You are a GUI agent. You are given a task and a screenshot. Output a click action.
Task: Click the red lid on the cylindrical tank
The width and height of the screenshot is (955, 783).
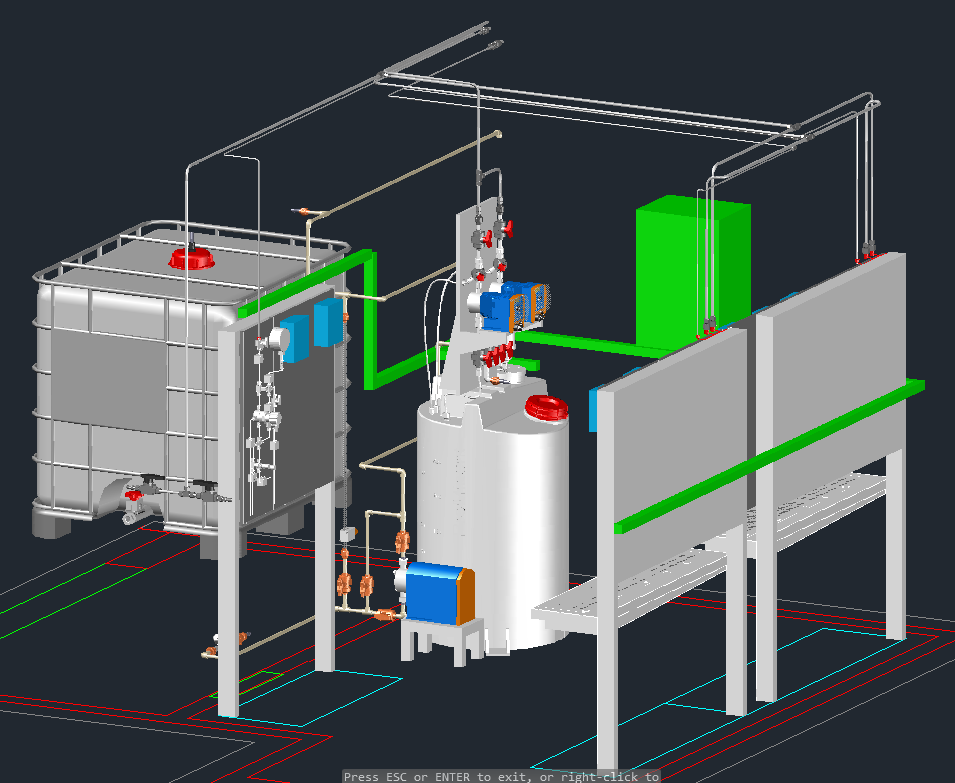[x=546, y=407]
